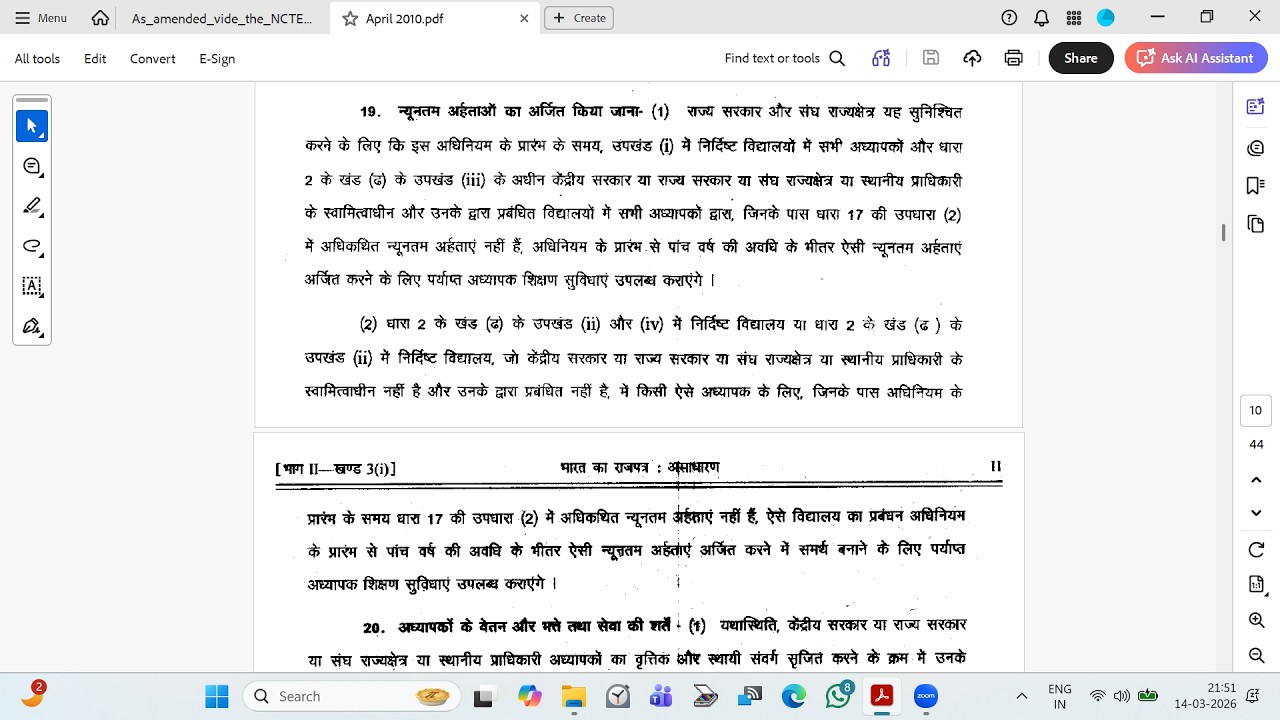Screen dimensions: 1280x720
Task: Select the Fill and Sign pen tool
Action: coord(32,326)
